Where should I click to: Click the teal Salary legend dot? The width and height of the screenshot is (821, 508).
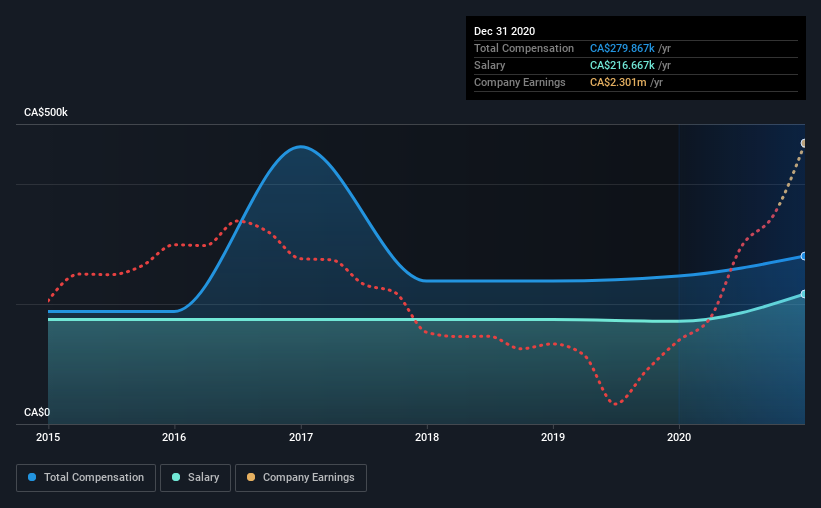(176, 477)
